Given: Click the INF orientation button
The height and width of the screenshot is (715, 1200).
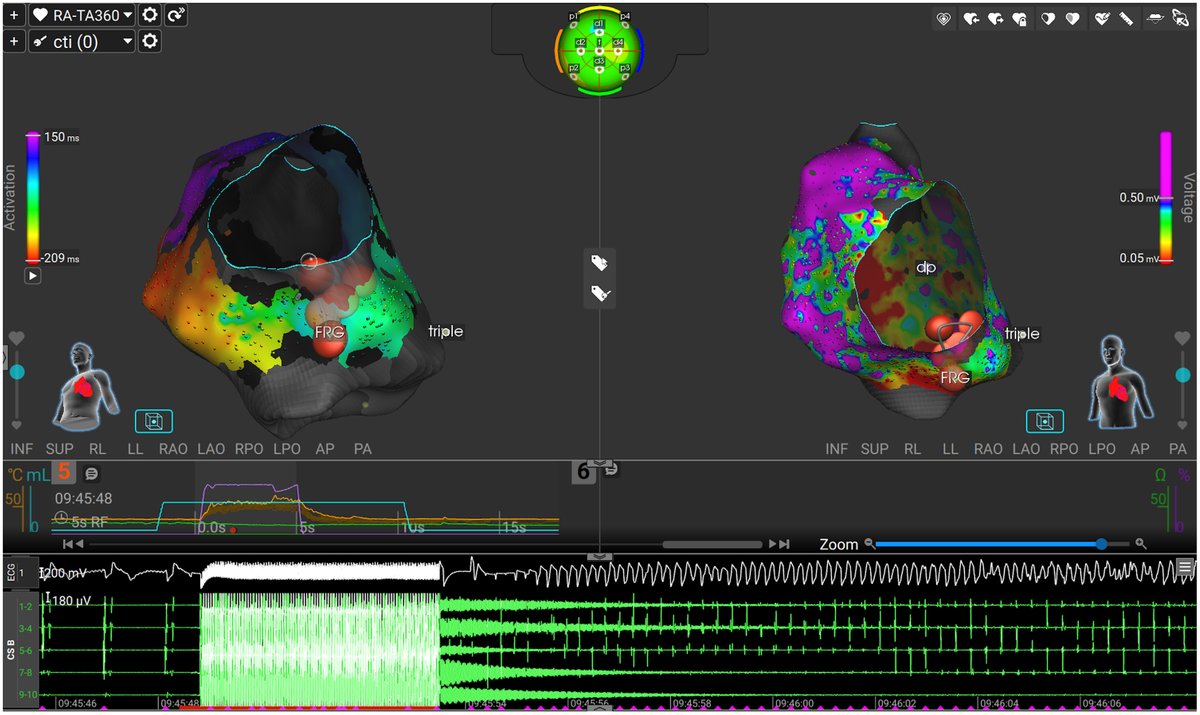Looking at the screenshot, I should click(x=21, y=449).
